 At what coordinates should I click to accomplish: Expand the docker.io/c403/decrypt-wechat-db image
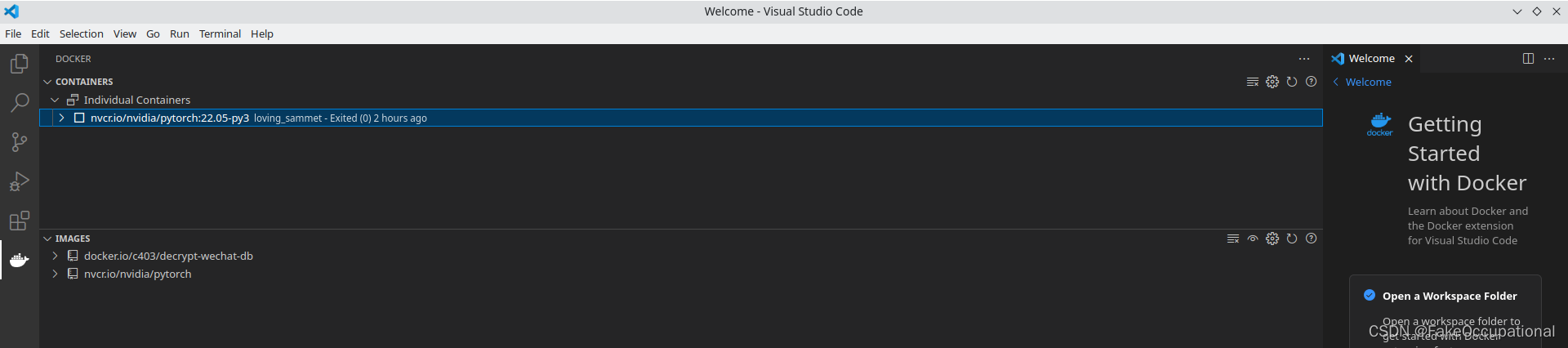pyautogui.click(x=55, y=256)
